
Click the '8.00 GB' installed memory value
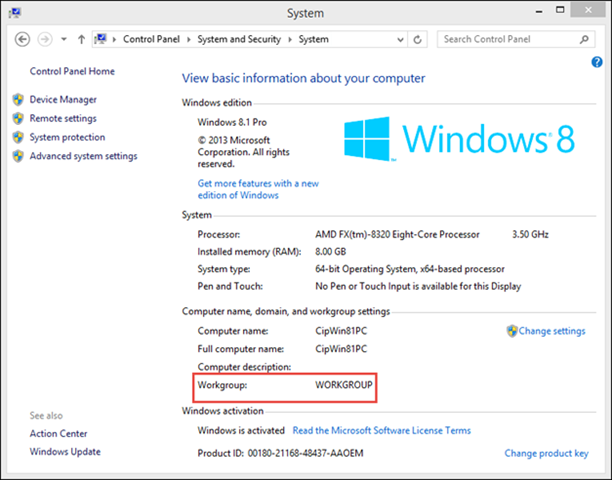coord(331,252)
